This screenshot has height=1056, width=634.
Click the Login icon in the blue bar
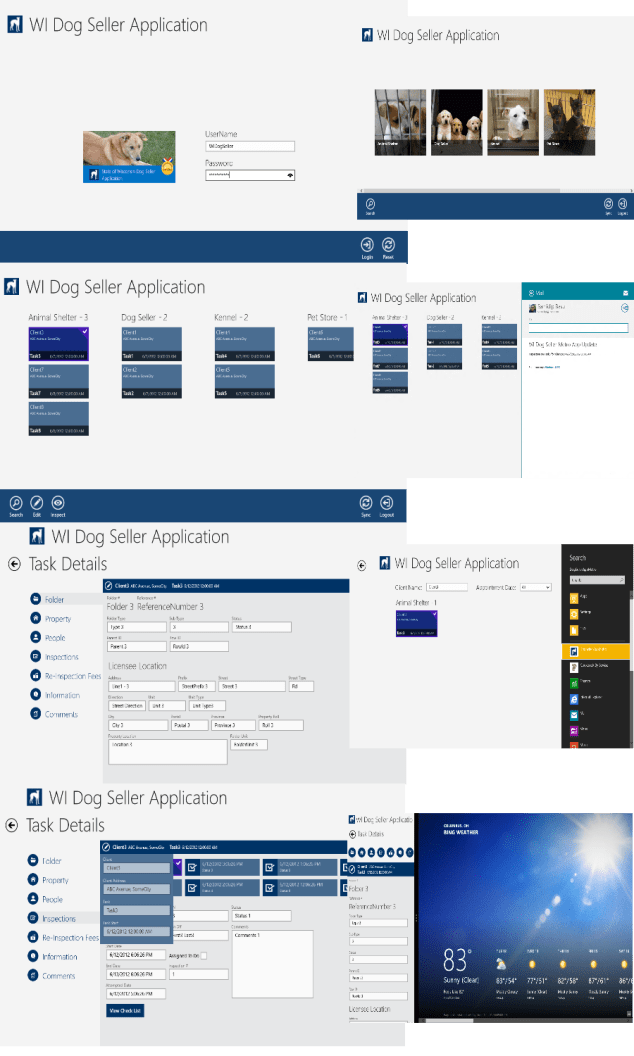pyautogui.click(x=367, y=245)
